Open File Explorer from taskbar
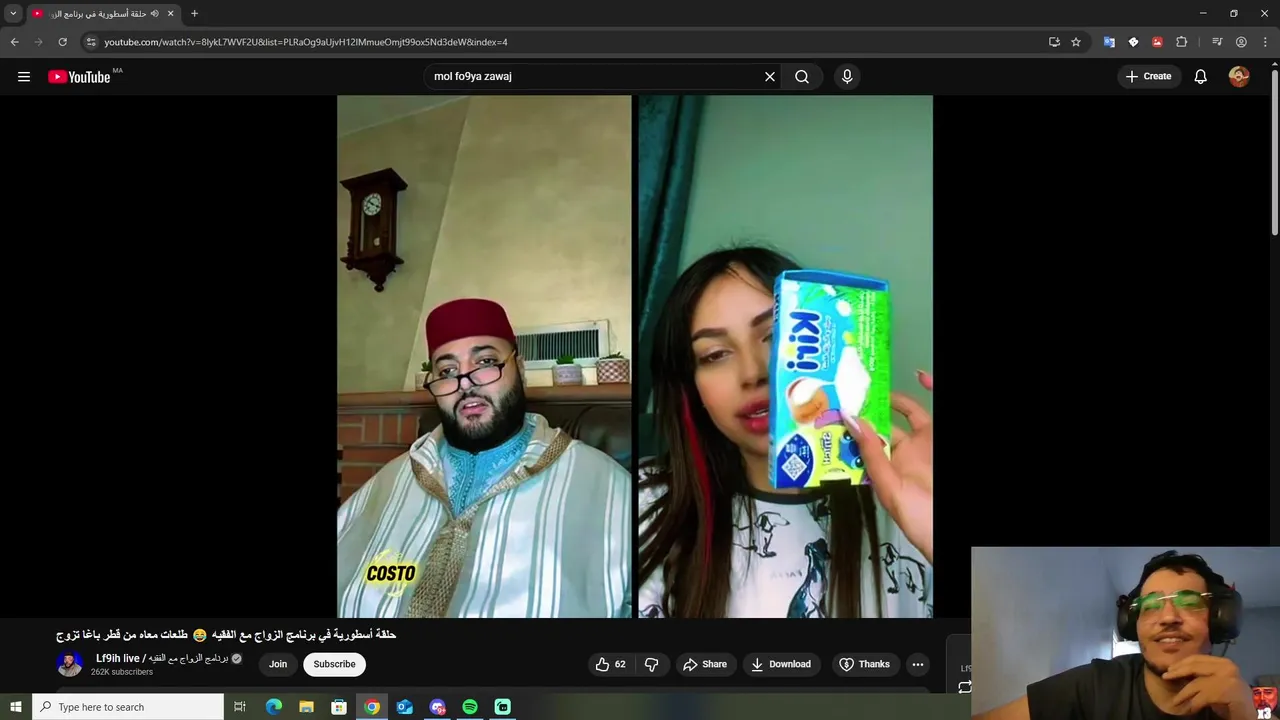1280x720 pixels. click(x=307, y=707)
